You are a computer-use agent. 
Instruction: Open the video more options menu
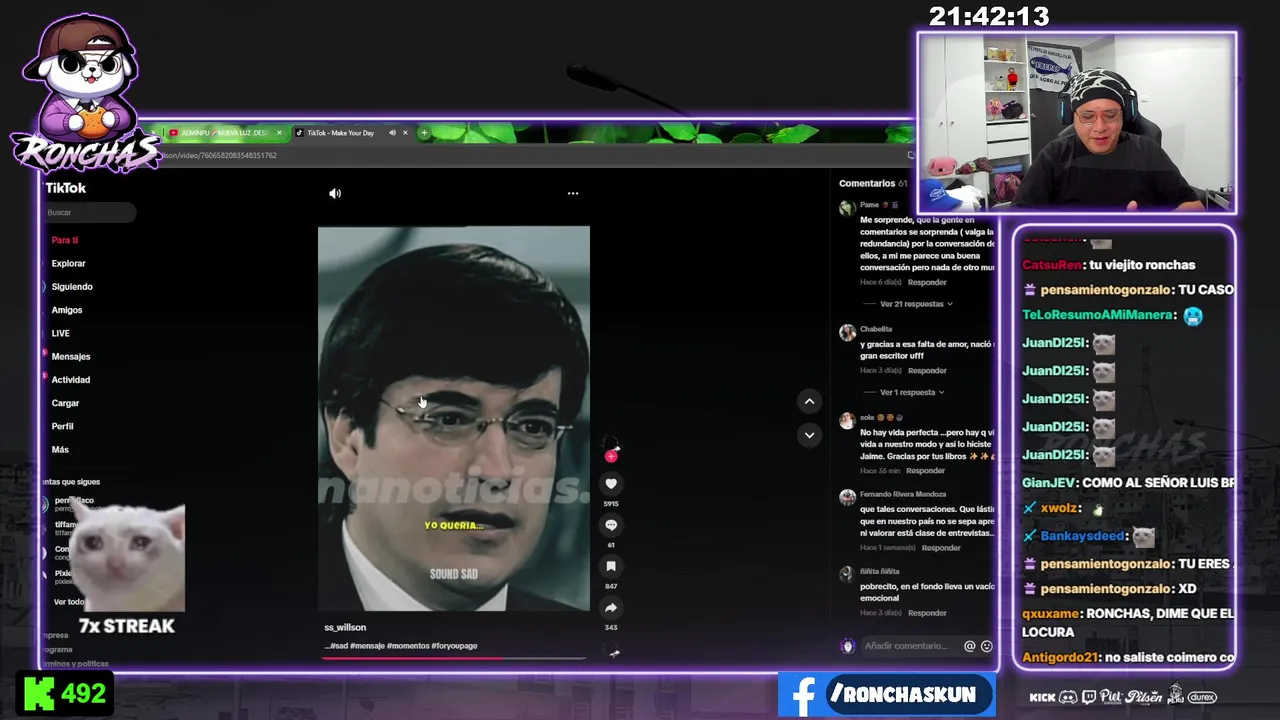(573, 193)
